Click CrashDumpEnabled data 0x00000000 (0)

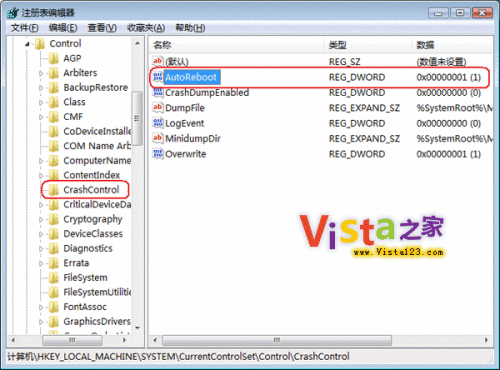point(449,93)
